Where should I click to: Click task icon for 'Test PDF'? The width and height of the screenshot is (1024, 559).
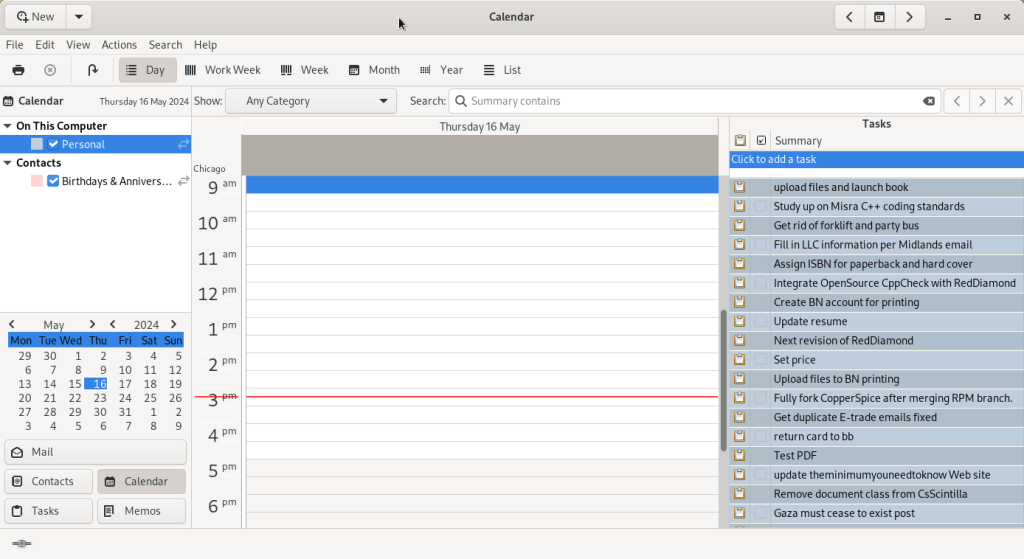click(x=739, y=455)
